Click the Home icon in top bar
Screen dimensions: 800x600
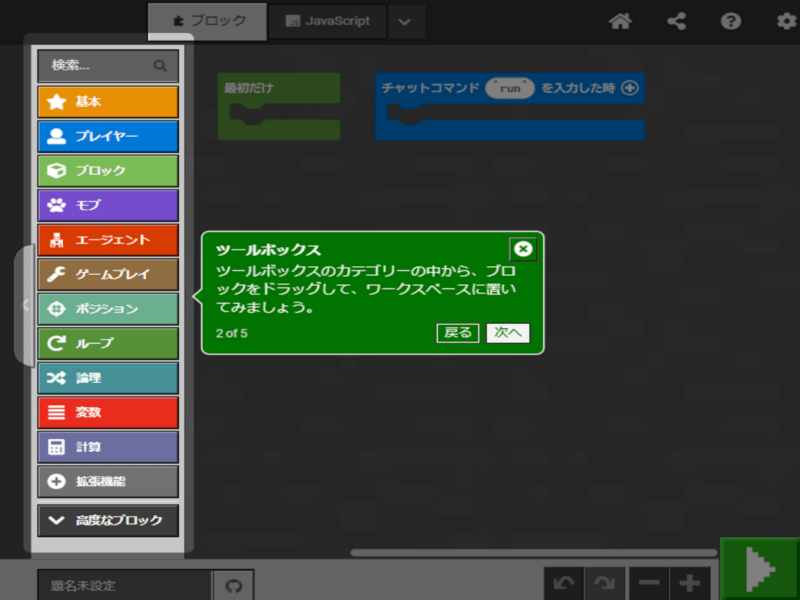(620, 21)
